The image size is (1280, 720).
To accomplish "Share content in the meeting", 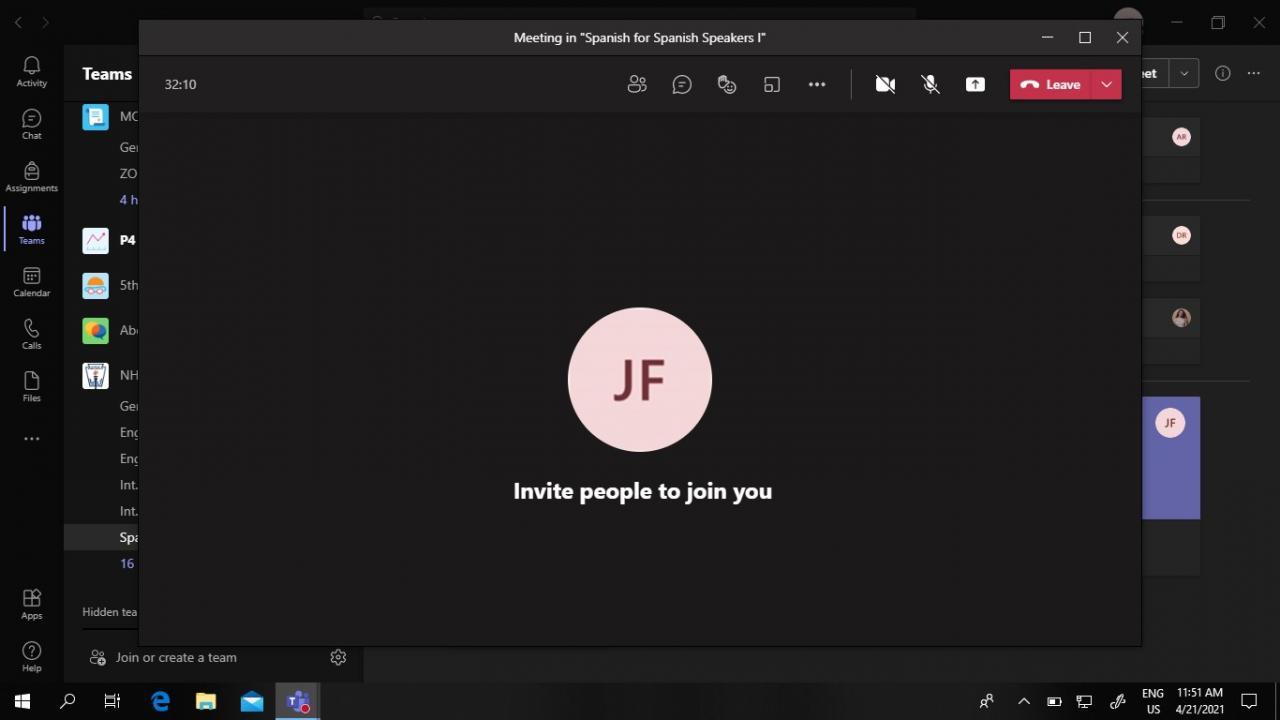I will coord(975,85).
